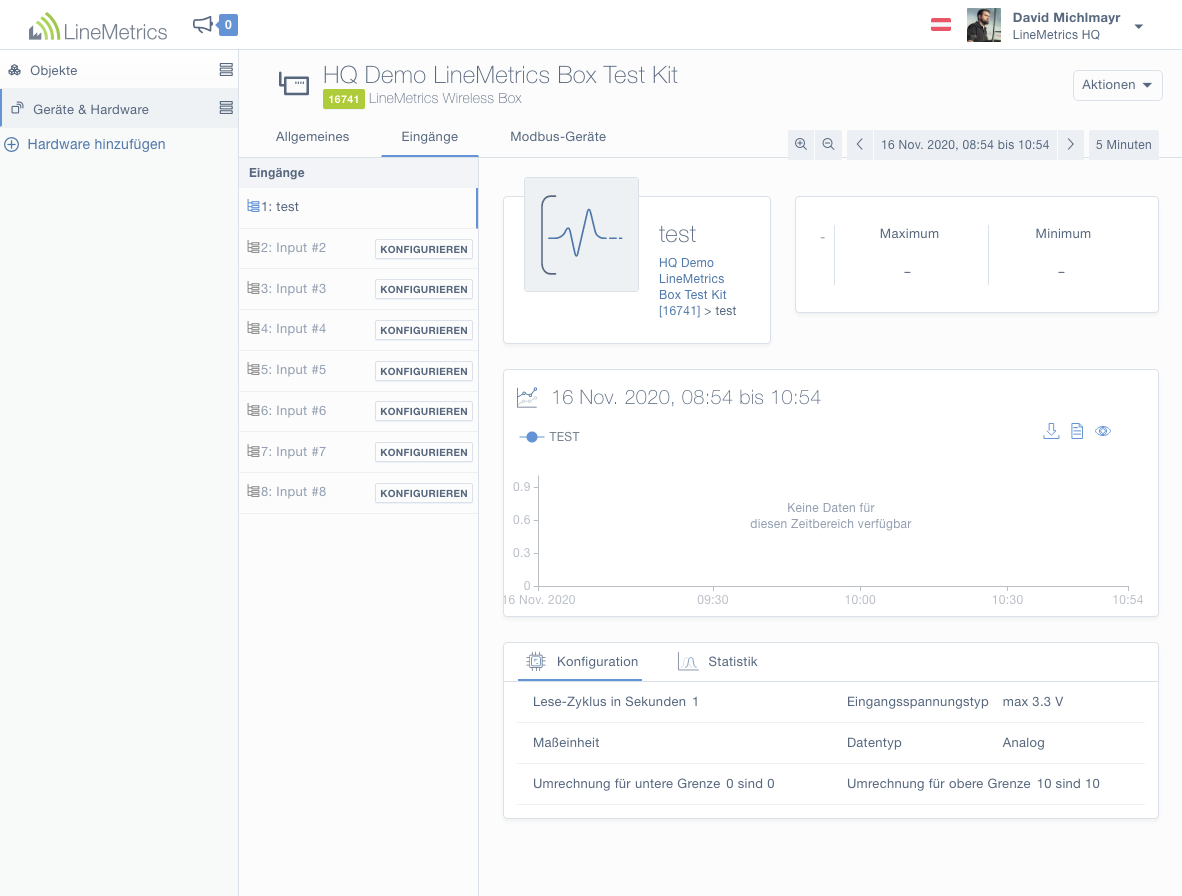This screenshot has height=896, width=1182.
Task: Click the input icon beside 5: Input #5
Action: (x=253, y=369)
